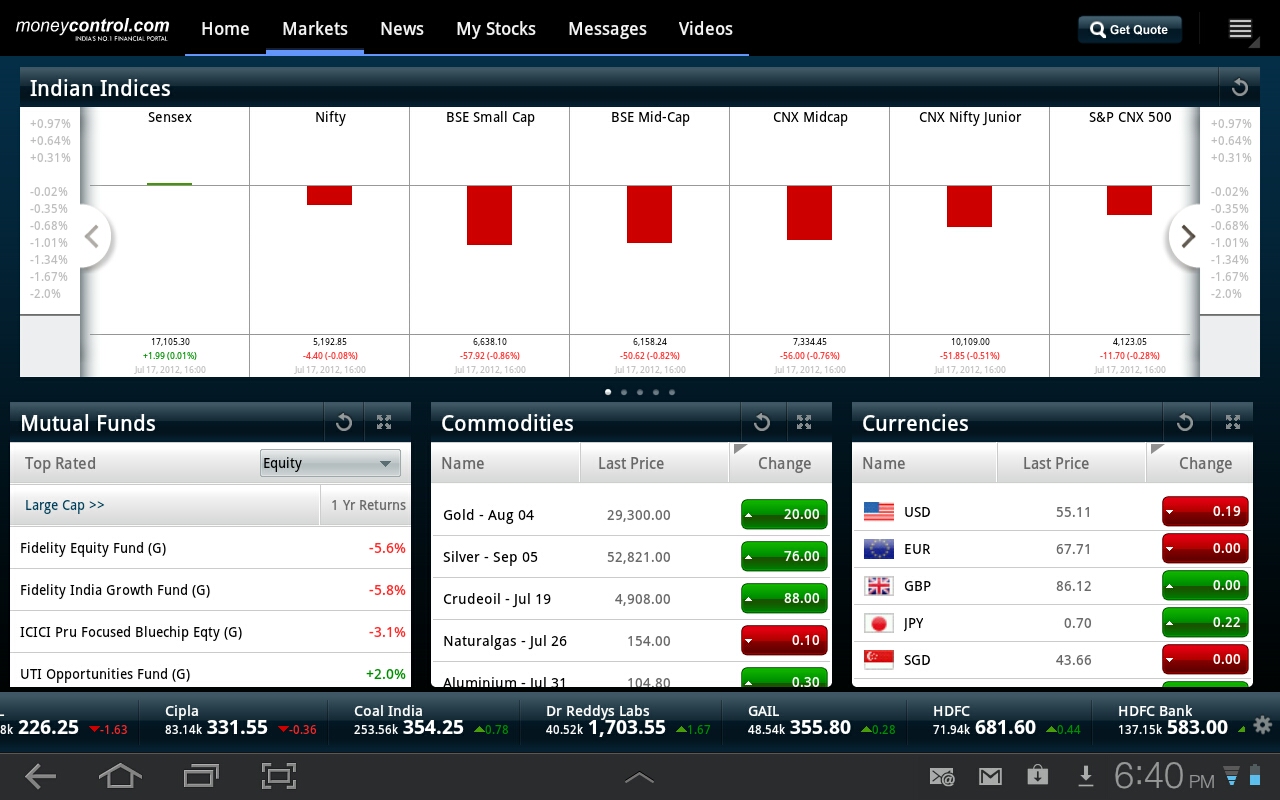Show next indices with right arrow

click(1187, 236)
